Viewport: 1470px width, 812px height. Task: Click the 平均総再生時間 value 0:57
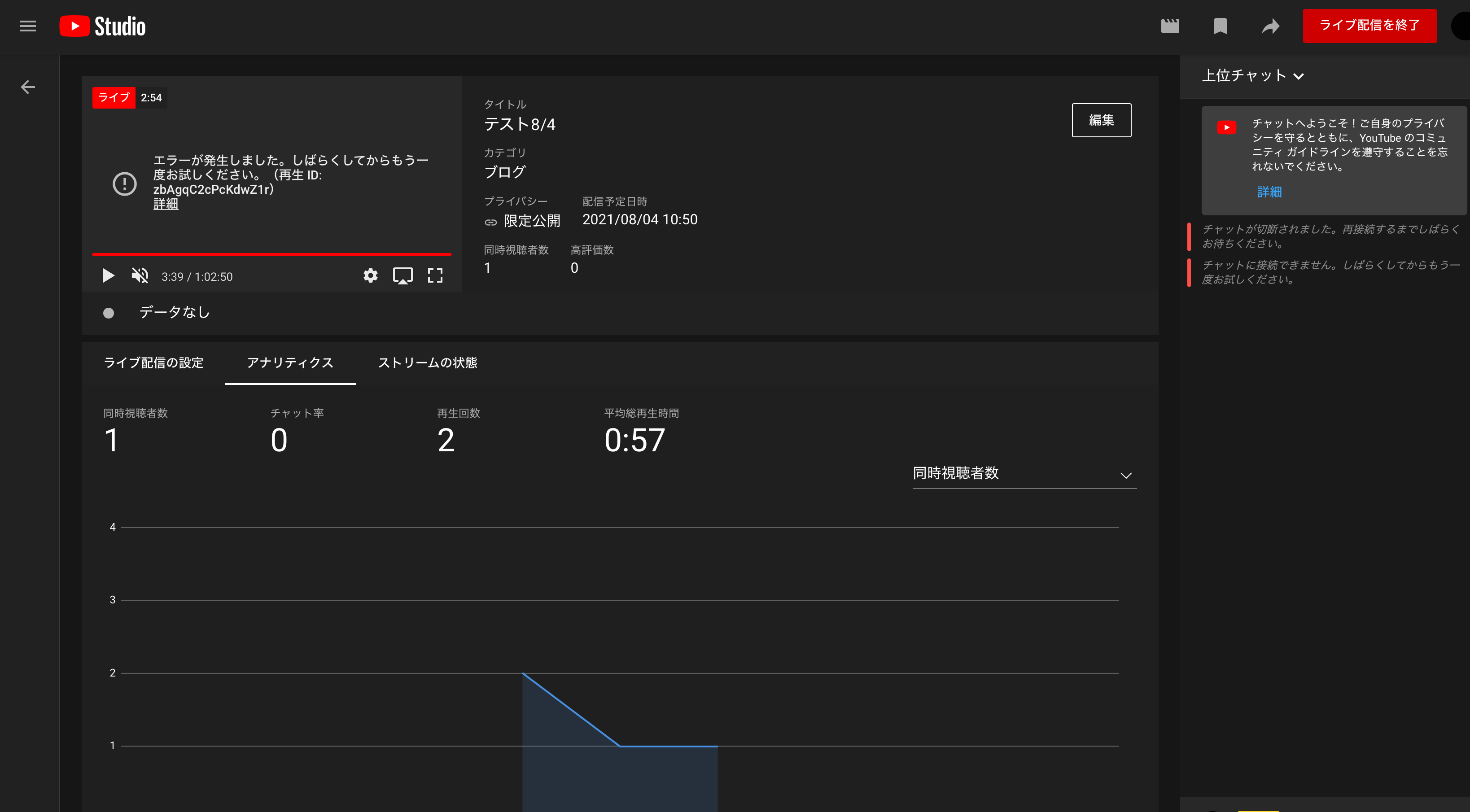click(634, 441)
